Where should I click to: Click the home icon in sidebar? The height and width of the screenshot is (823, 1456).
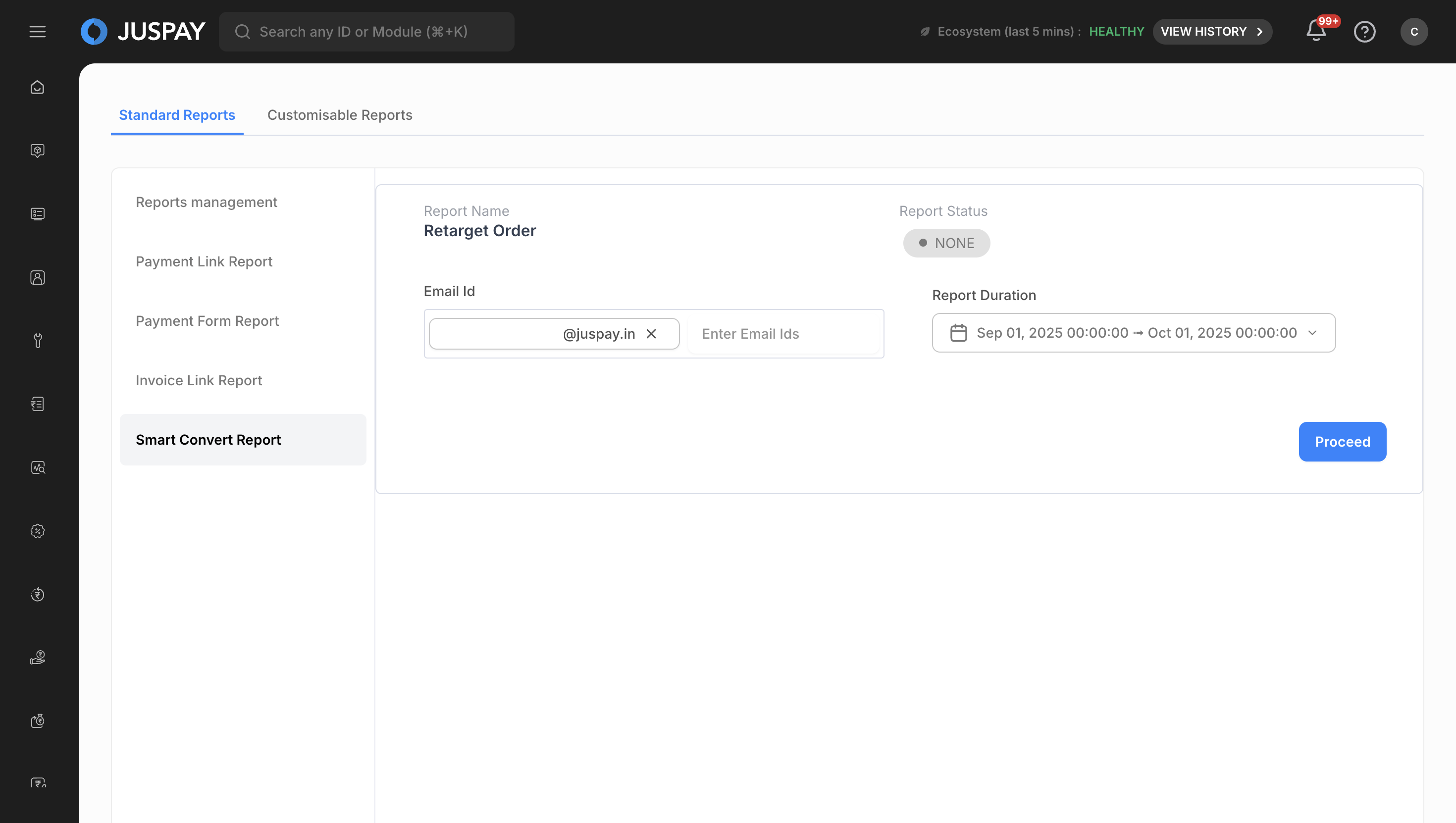coord(37,88)
